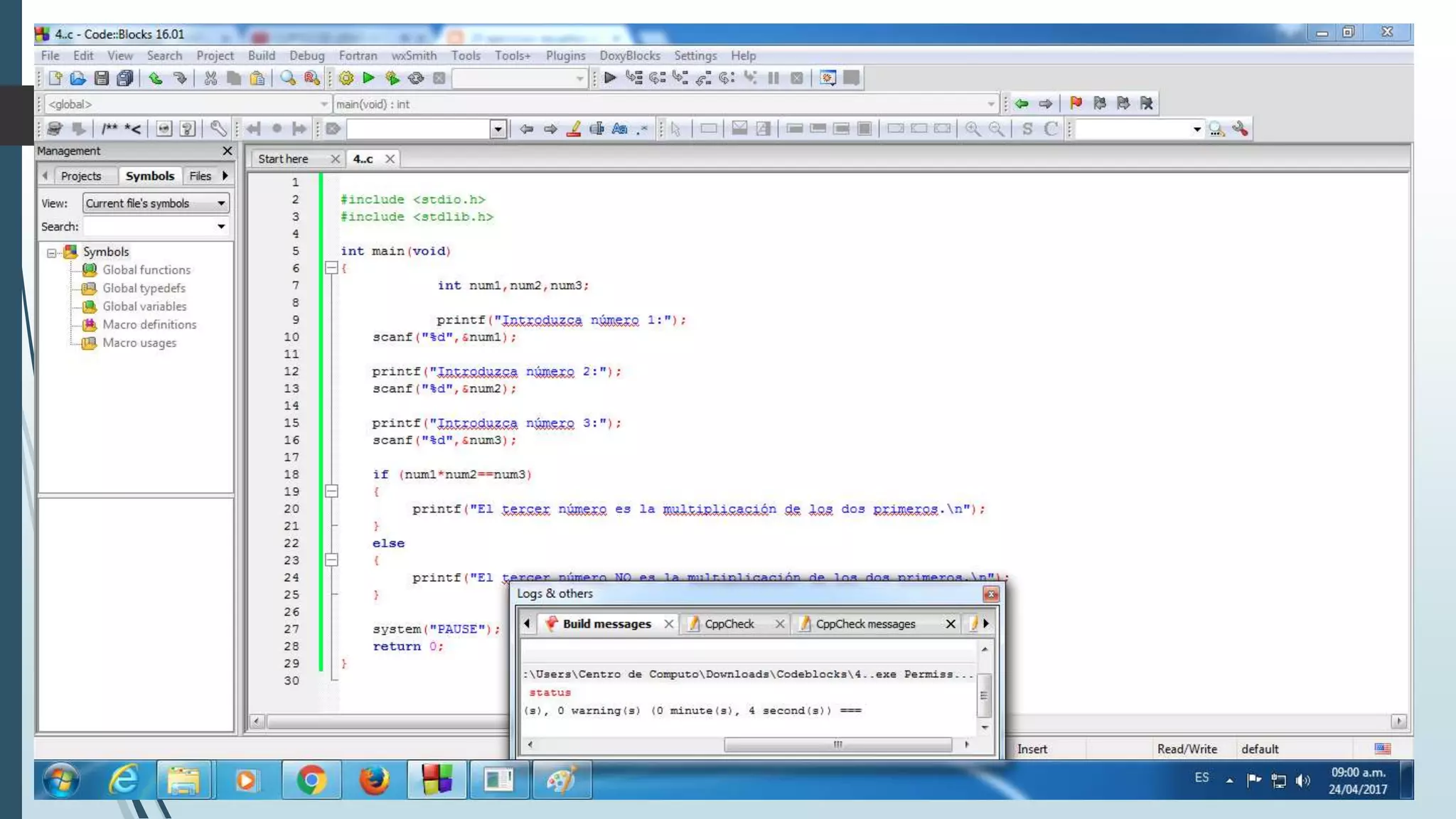Collapse the Symbols tree node

pyautogui.click(x=51, y=252)
